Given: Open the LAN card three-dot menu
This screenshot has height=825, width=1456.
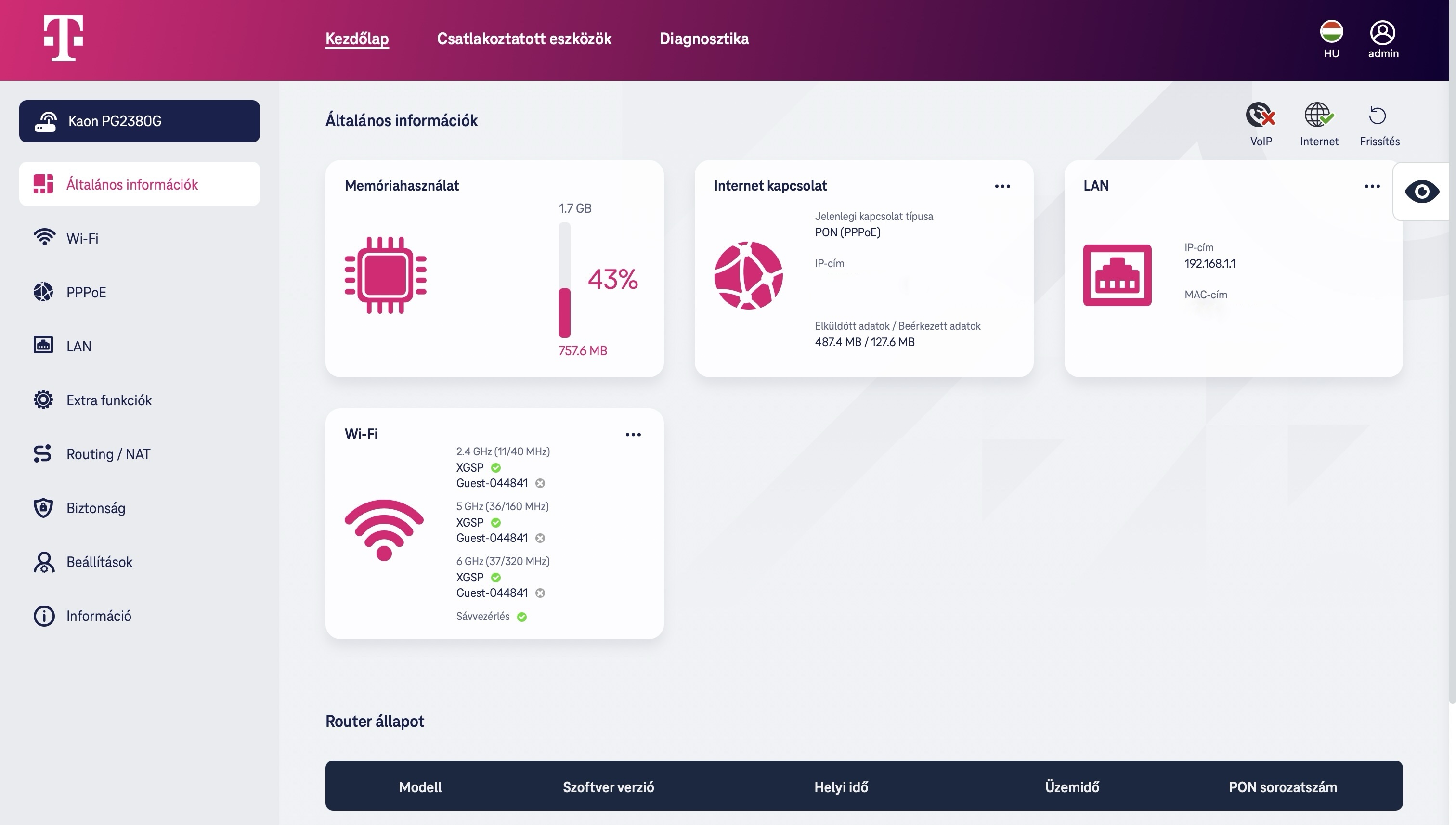Looking at the screenshot, I should tap(1372, 186).
